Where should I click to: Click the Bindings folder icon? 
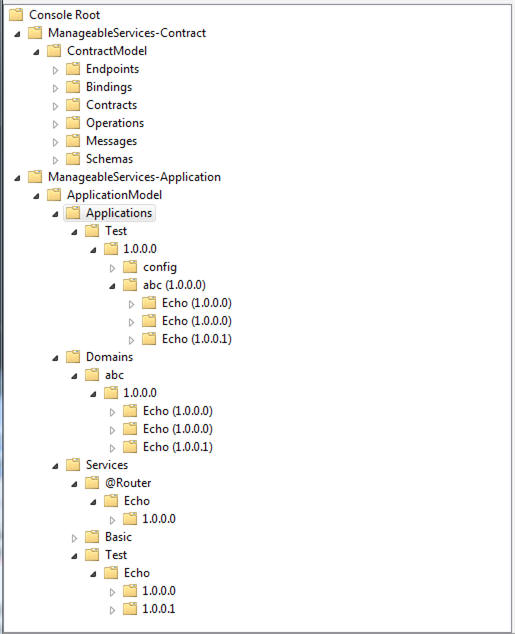[73, 87]
